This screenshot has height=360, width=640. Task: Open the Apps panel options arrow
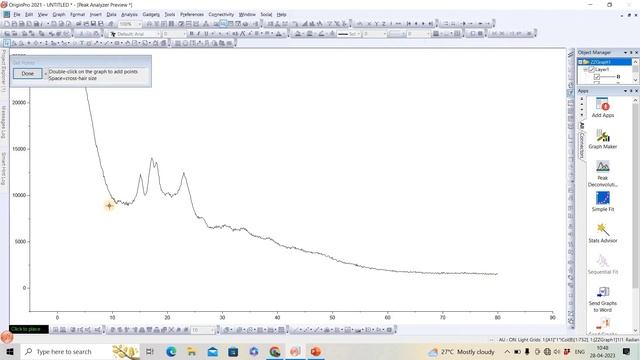pos(625,91)
